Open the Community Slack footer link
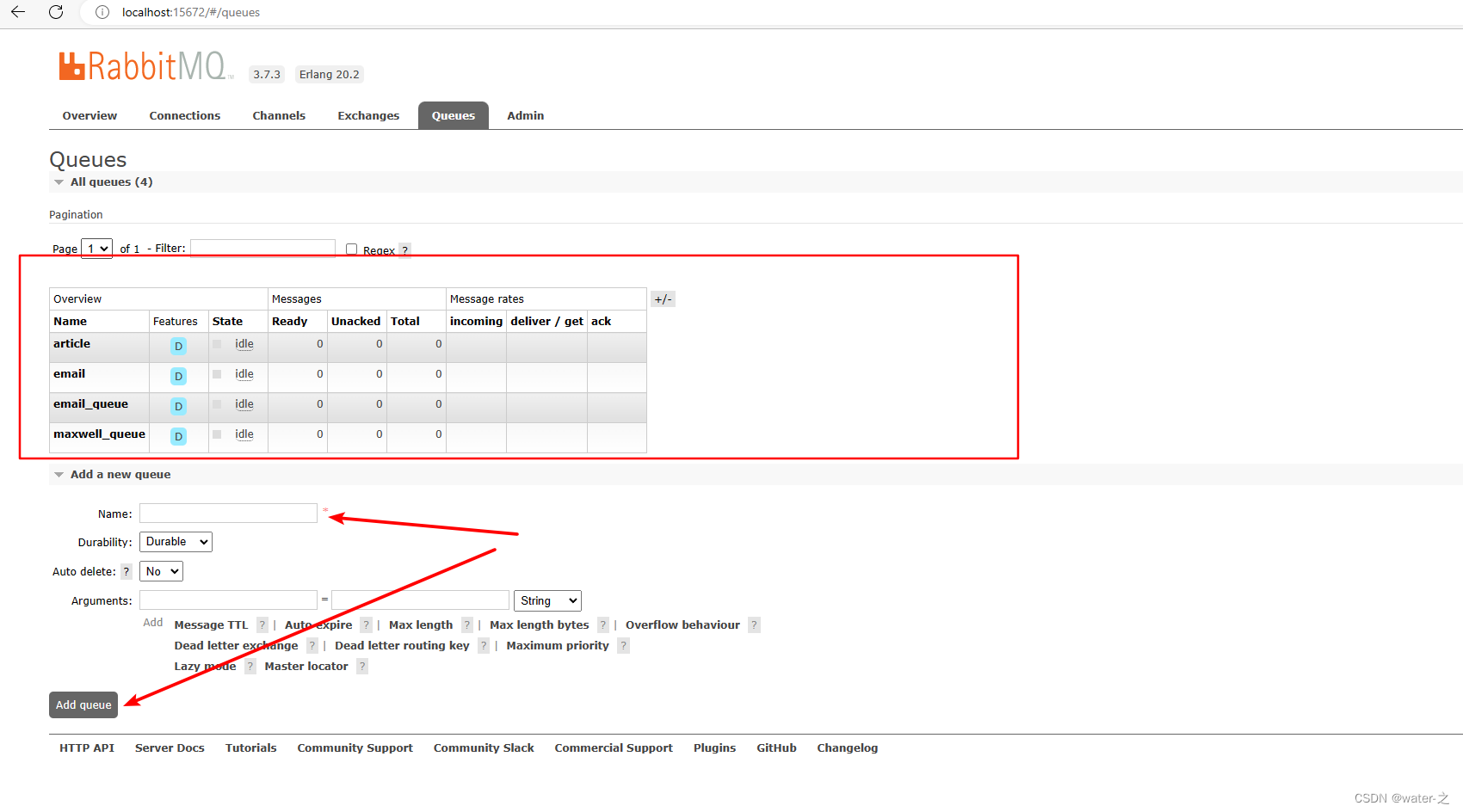1463x812 pixels. point(484,748)
